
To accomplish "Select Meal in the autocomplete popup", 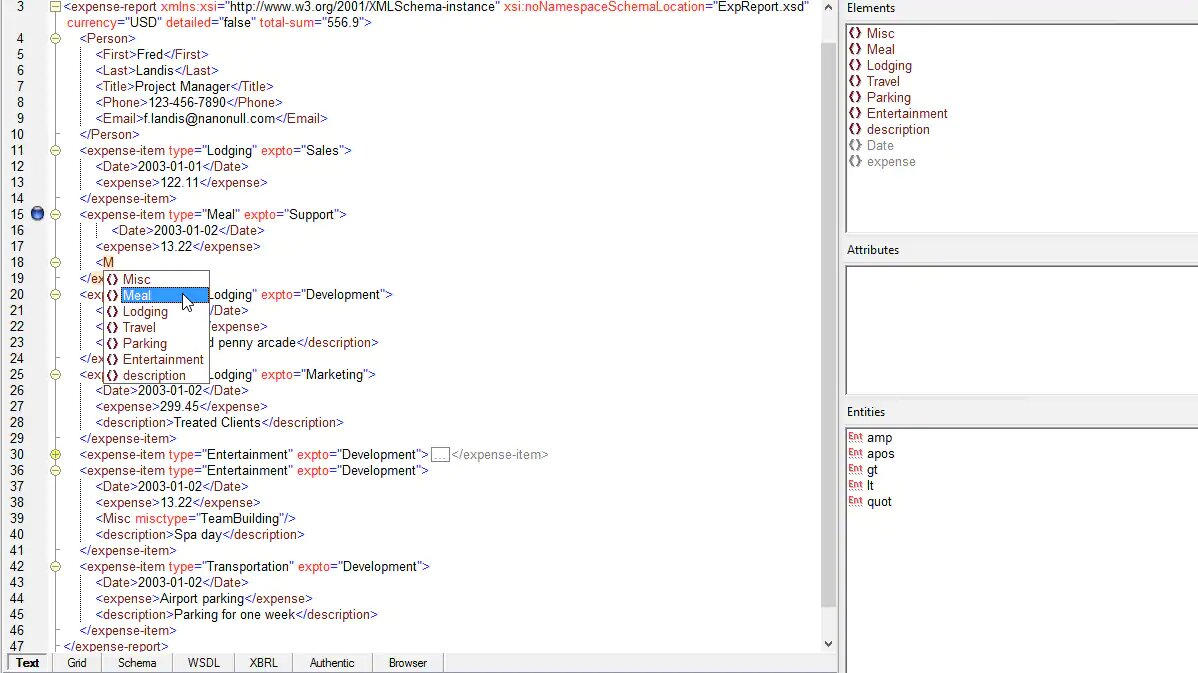I will (x=137, y=295).
